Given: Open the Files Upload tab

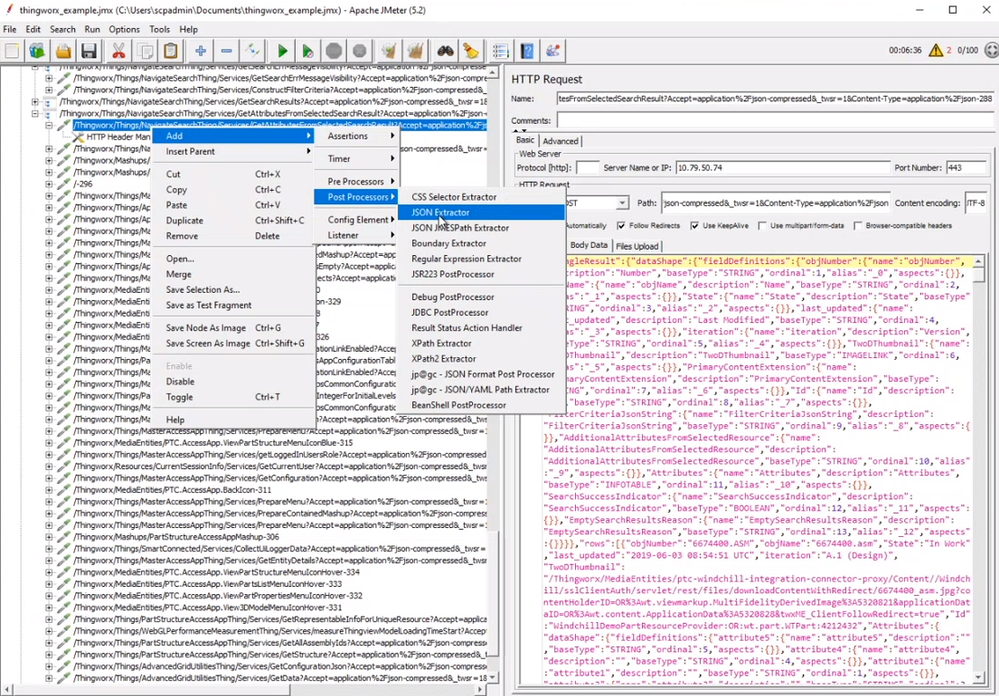Looking at the screenshot, I should (637, 245).
